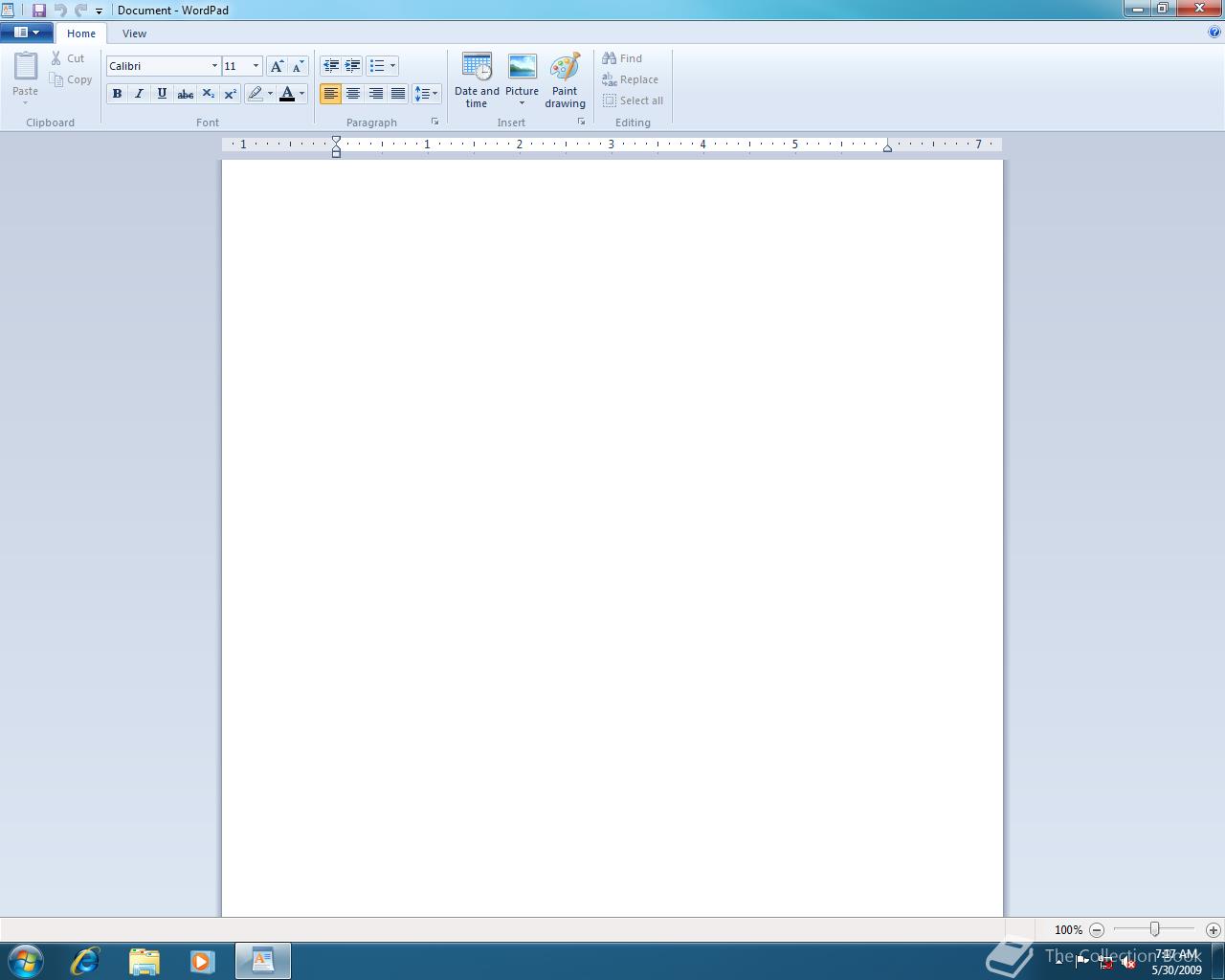Toggle Underline formatting

[162, 93]
